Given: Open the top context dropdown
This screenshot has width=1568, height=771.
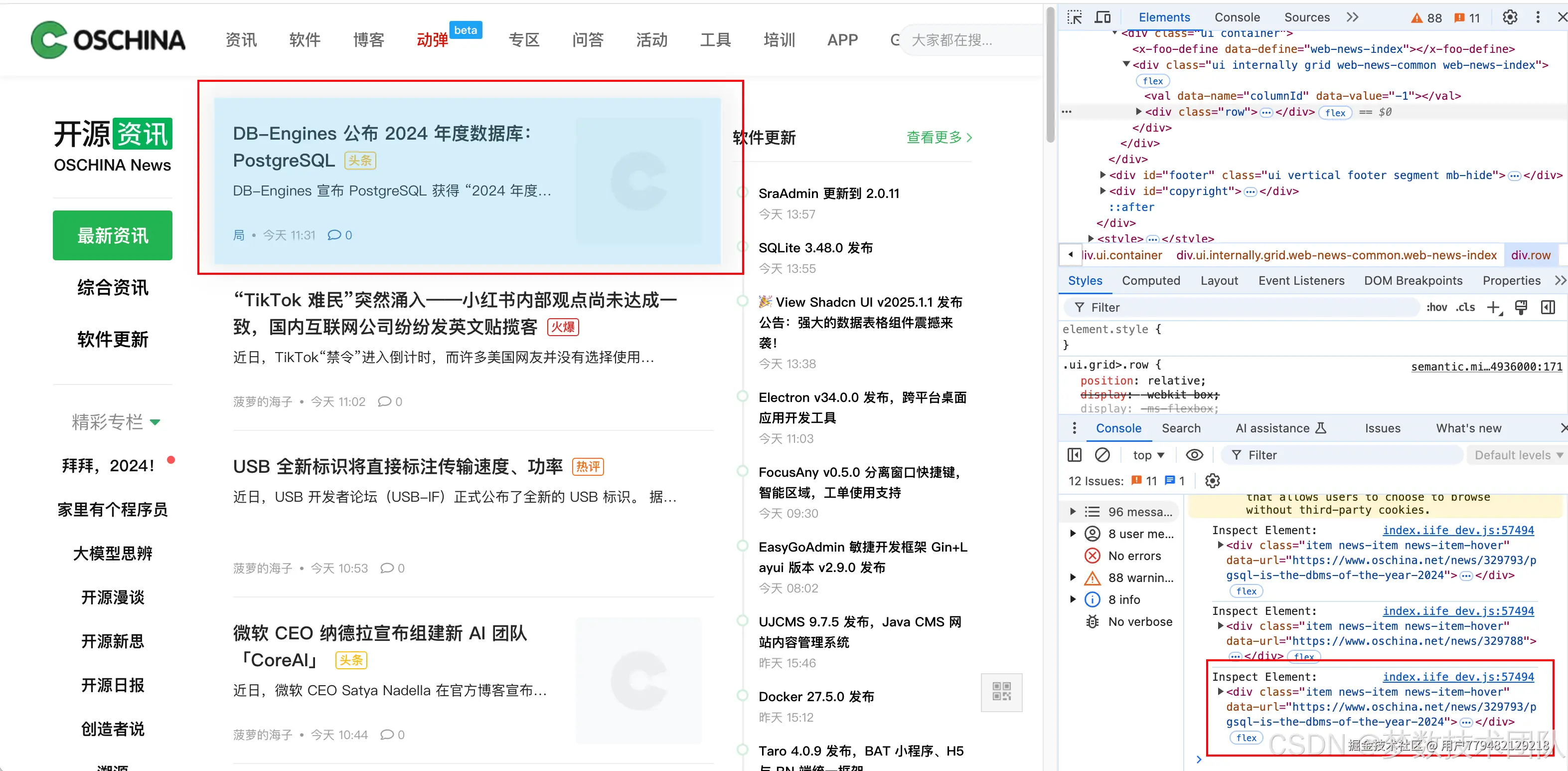Looking at the screenshot, I should 1148,455.
